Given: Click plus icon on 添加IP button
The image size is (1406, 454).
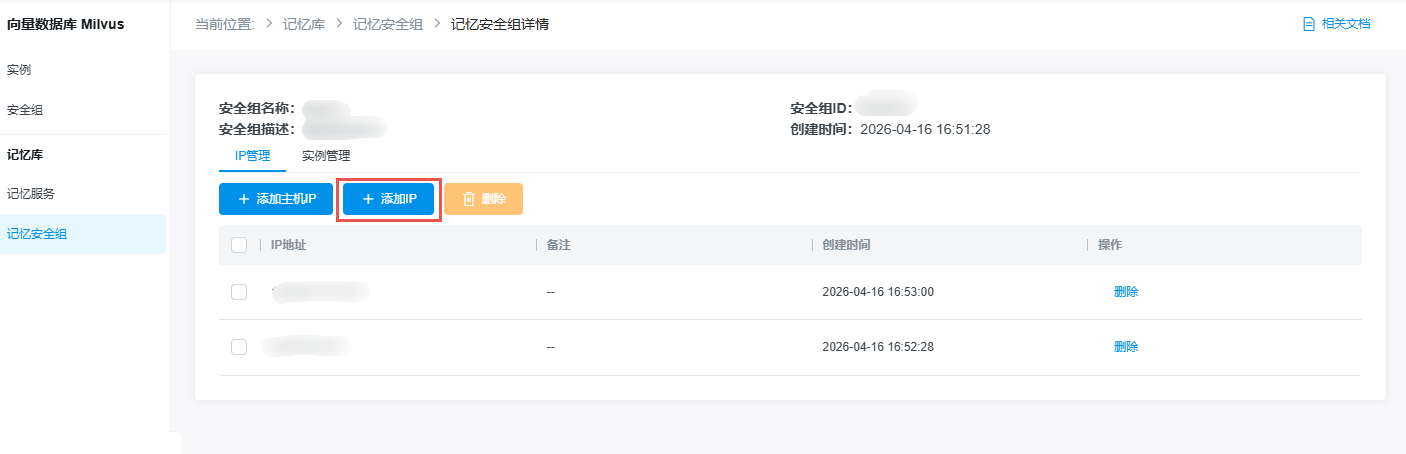Looking at the screenshot, I should click(368, 199).
